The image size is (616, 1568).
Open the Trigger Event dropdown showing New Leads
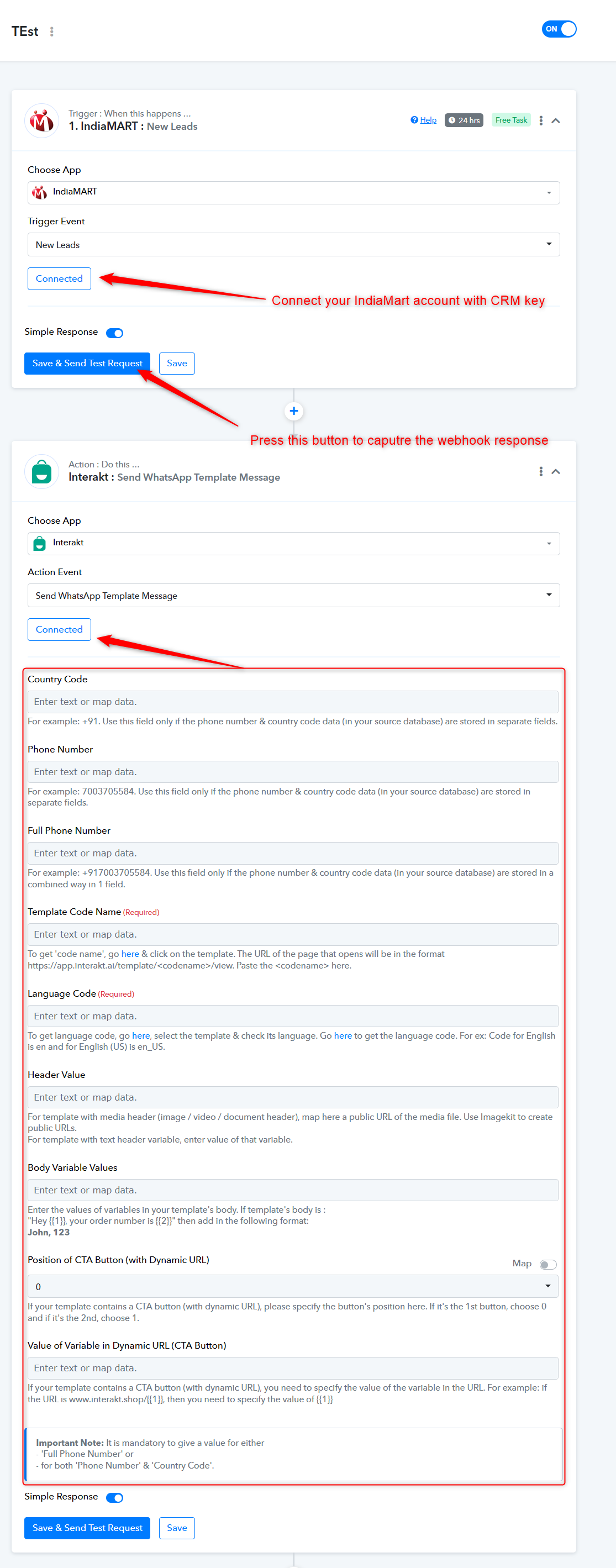293,245
